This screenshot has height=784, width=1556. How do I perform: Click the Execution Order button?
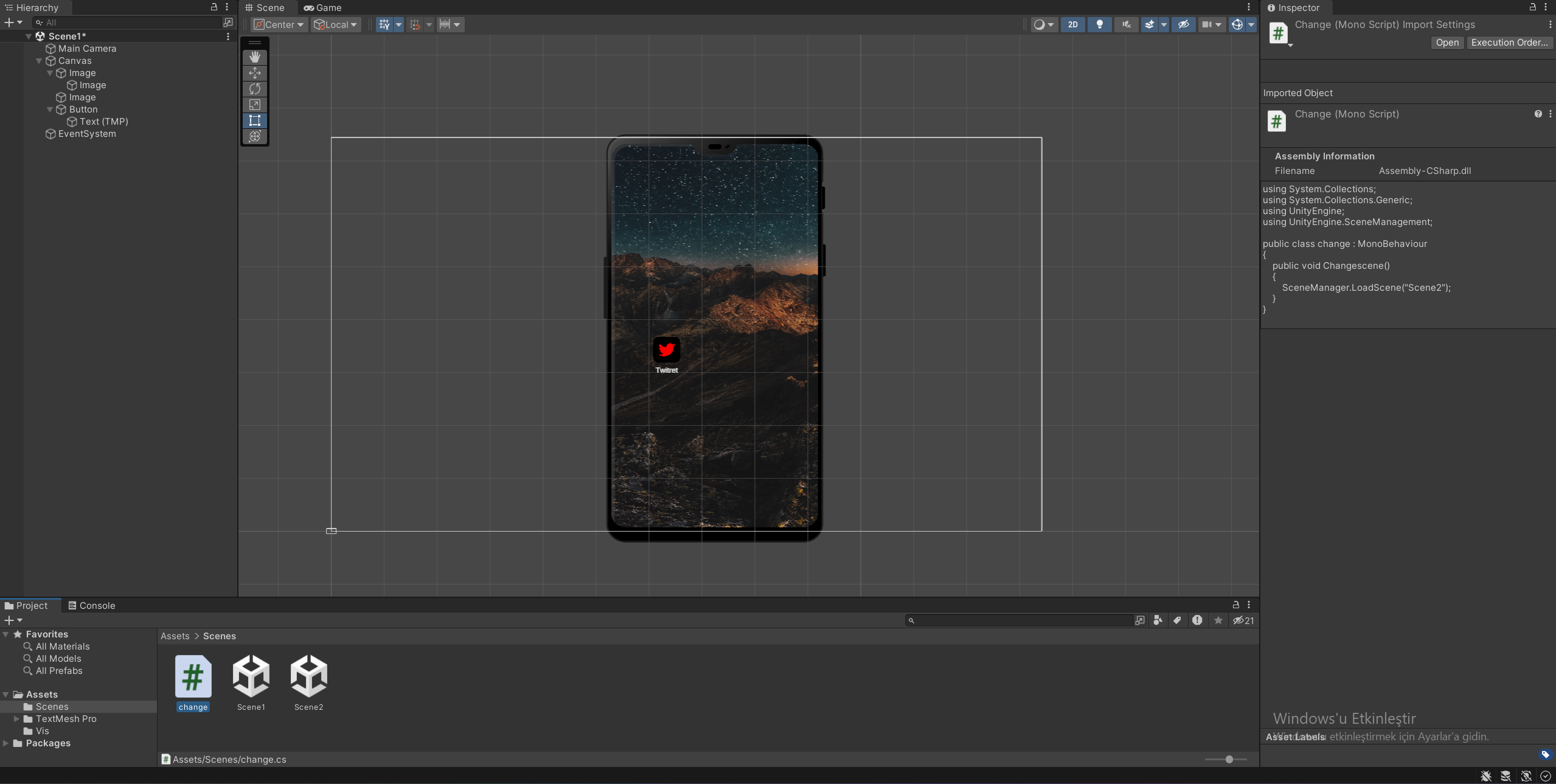pyautogui.click(x=1509, y=43)
